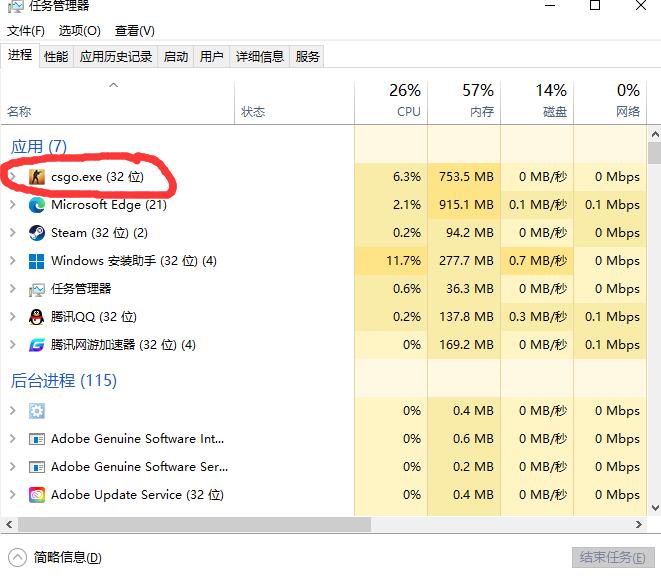Sort by the 0% 网络 column
The height and width of the screenshot is (579, 661).
[x=610, y=102]
